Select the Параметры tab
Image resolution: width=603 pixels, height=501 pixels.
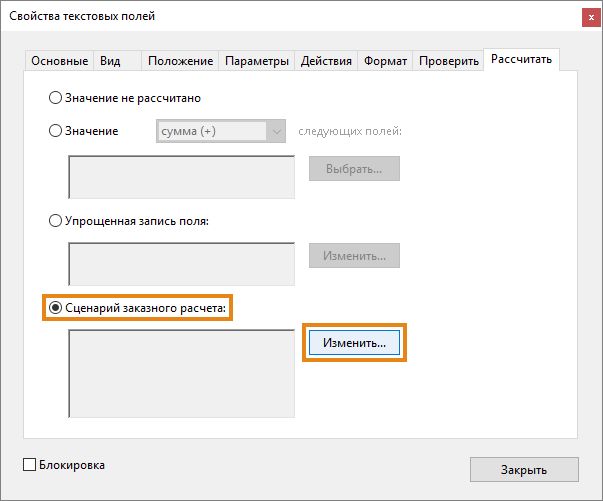tap(257, 61)
